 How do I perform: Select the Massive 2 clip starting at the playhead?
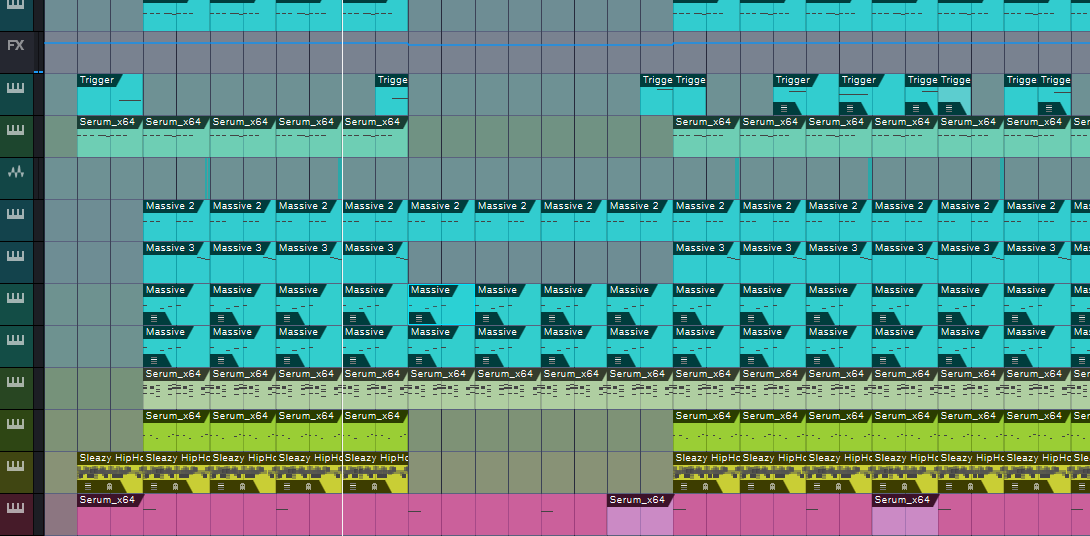[375, 220]
